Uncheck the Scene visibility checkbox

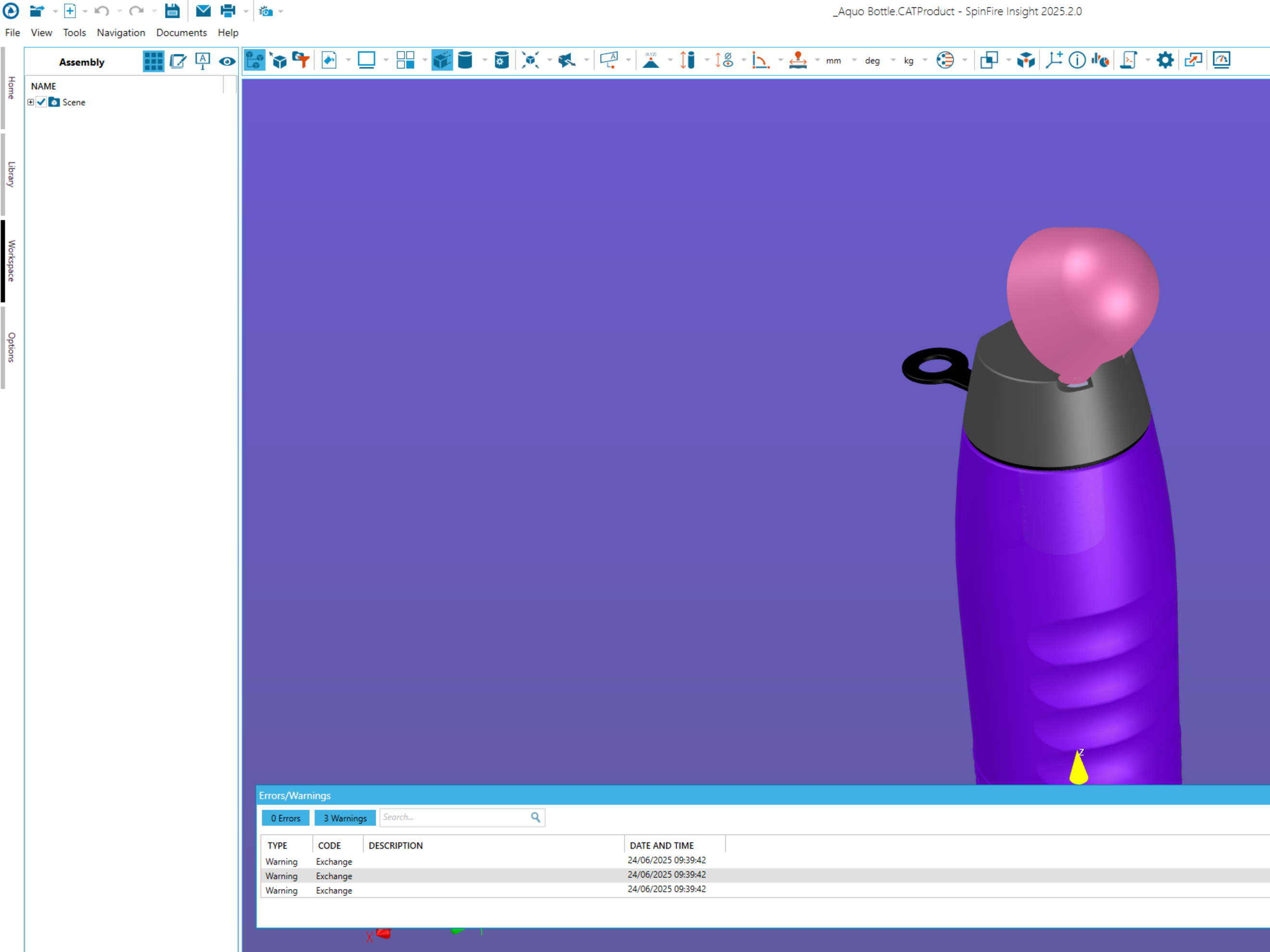pos(41,102)
